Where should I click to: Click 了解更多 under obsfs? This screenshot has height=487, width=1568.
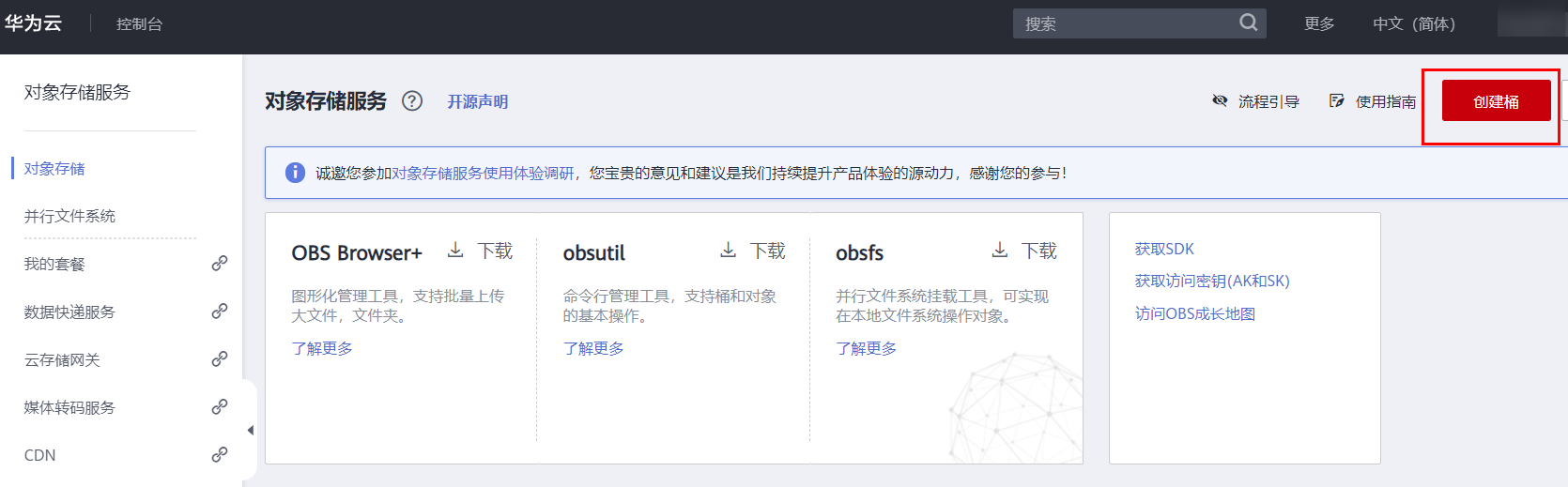[867, 348]
